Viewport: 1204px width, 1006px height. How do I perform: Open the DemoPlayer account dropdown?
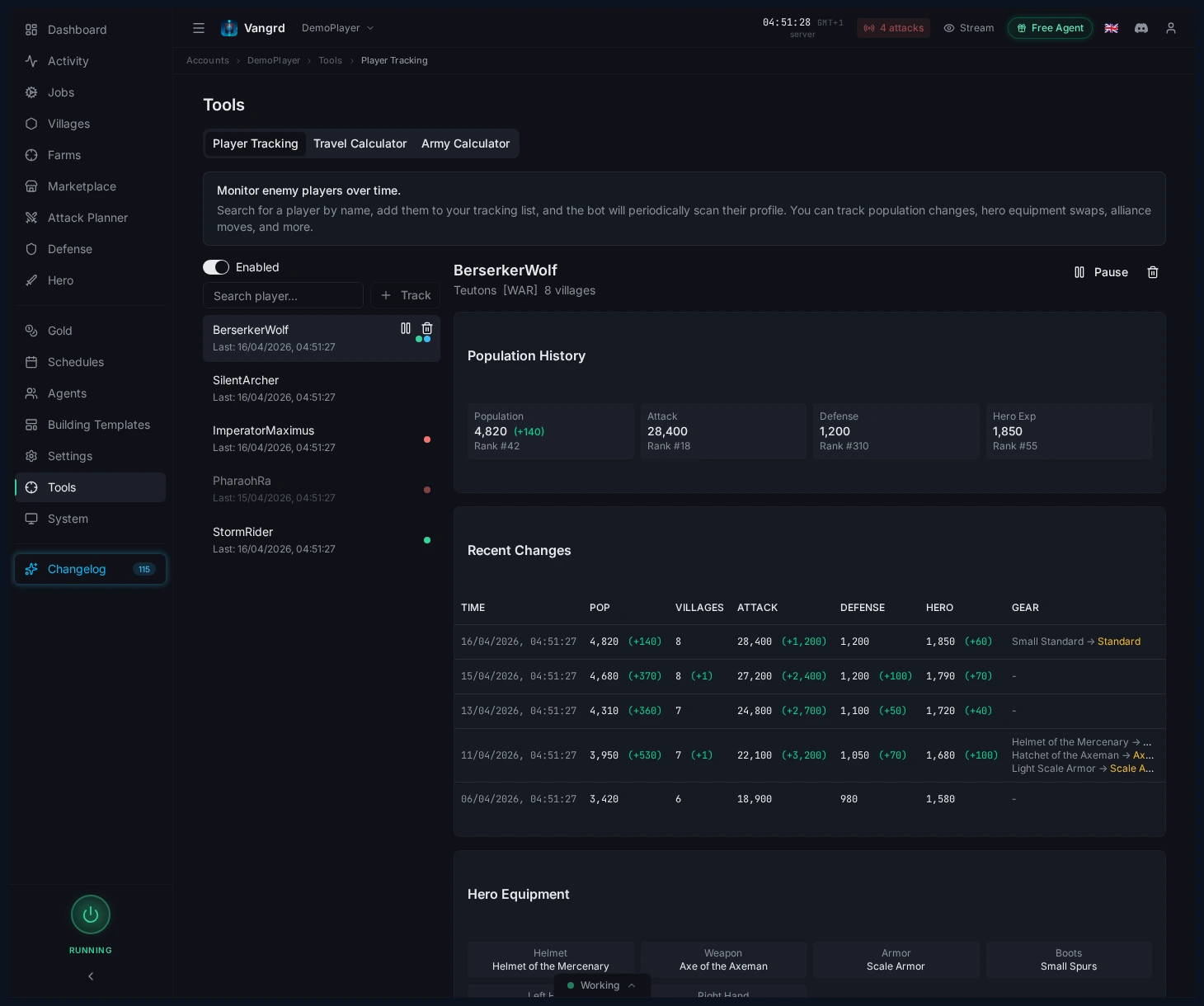[338, 27]
